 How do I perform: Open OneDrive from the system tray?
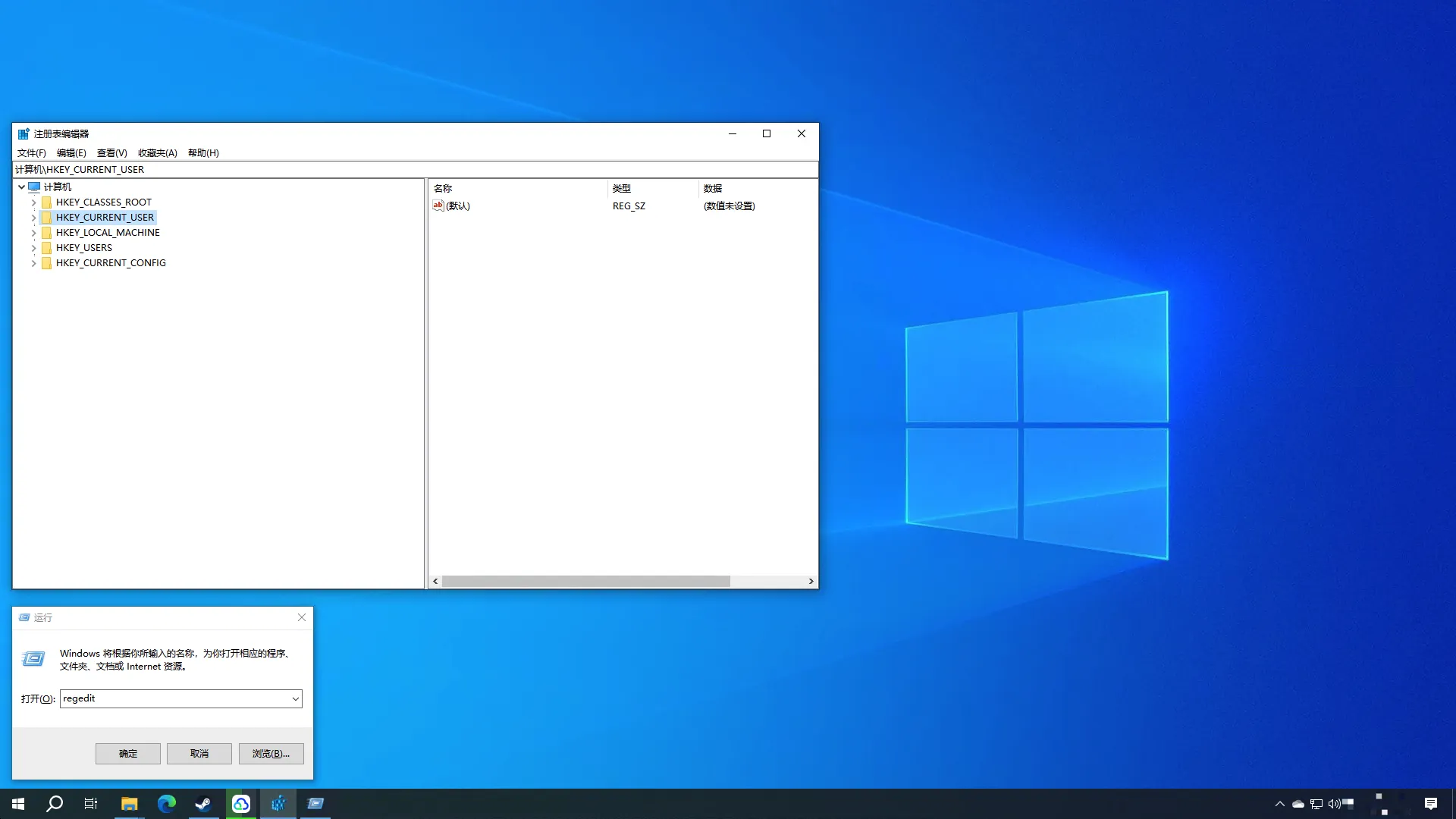pos(1298,804)
